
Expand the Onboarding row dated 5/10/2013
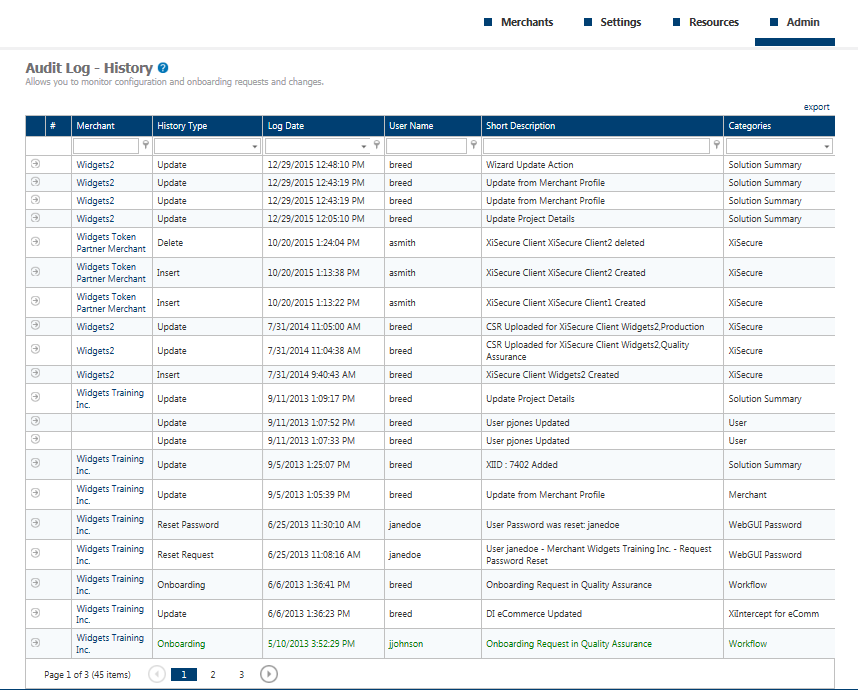(35, 644)
